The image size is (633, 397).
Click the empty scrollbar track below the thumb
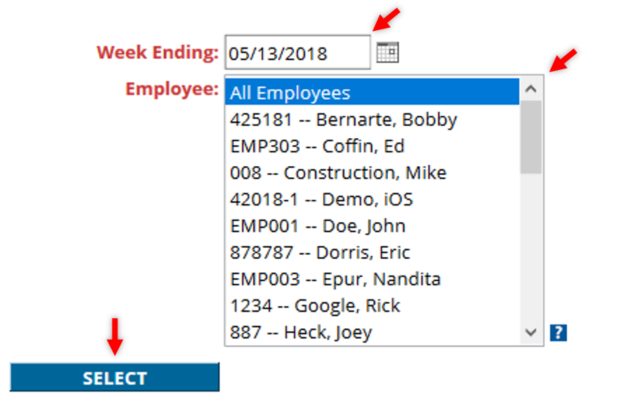(531, 248)
